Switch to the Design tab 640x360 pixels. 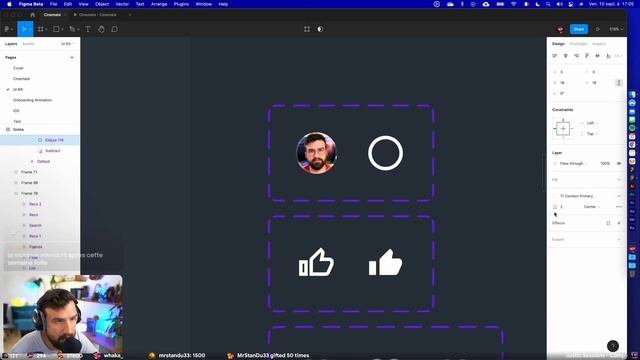pyautogui.click(x=558, y=44)
